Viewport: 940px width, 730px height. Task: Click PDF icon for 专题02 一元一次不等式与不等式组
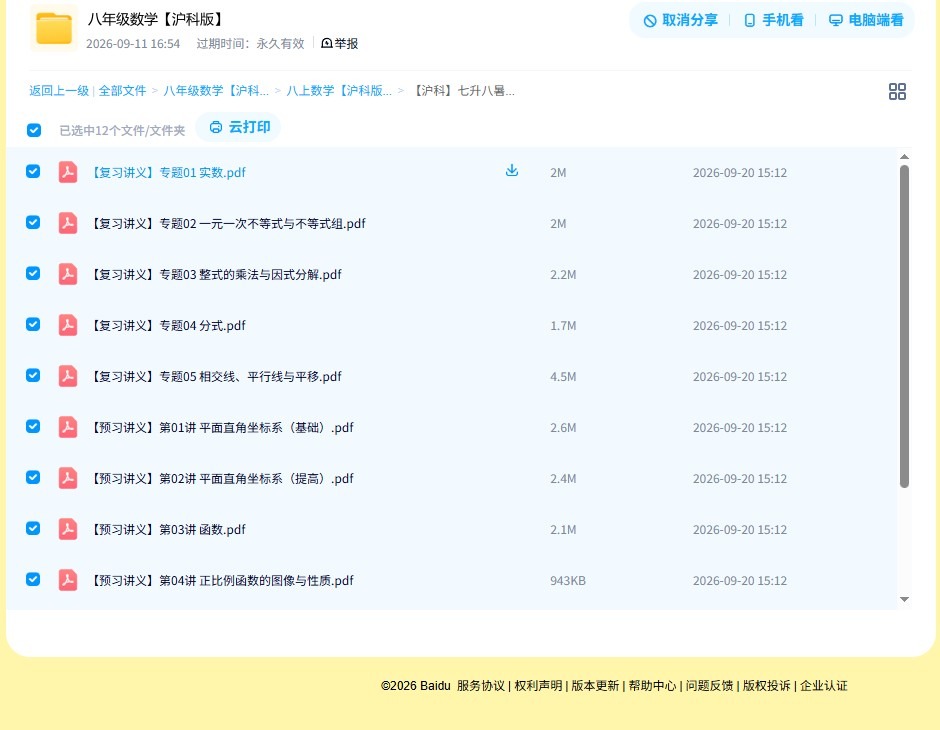pyautogui.click(x=68, y=223)
